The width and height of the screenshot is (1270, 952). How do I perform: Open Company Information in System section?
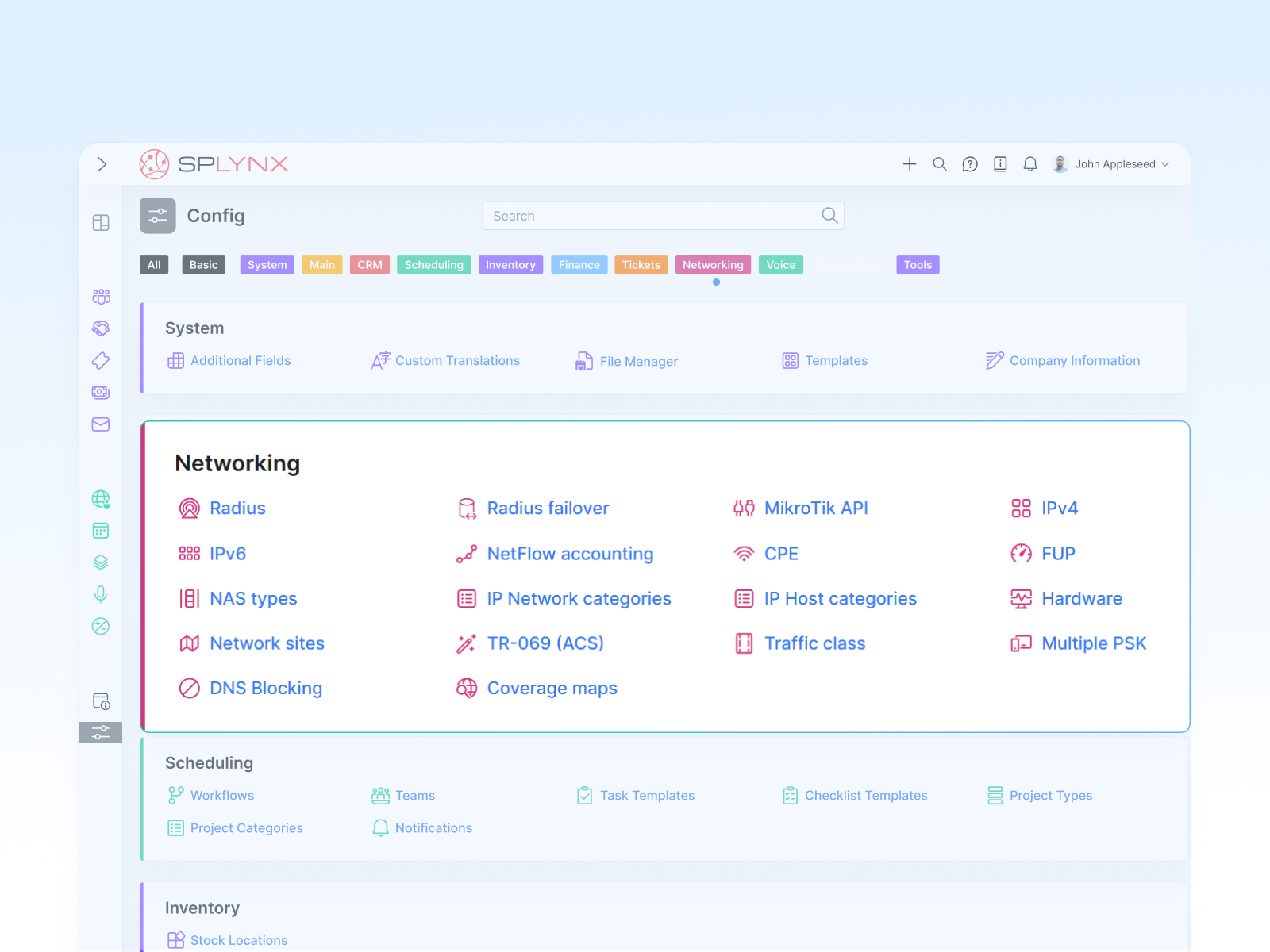coord(1074,361)
